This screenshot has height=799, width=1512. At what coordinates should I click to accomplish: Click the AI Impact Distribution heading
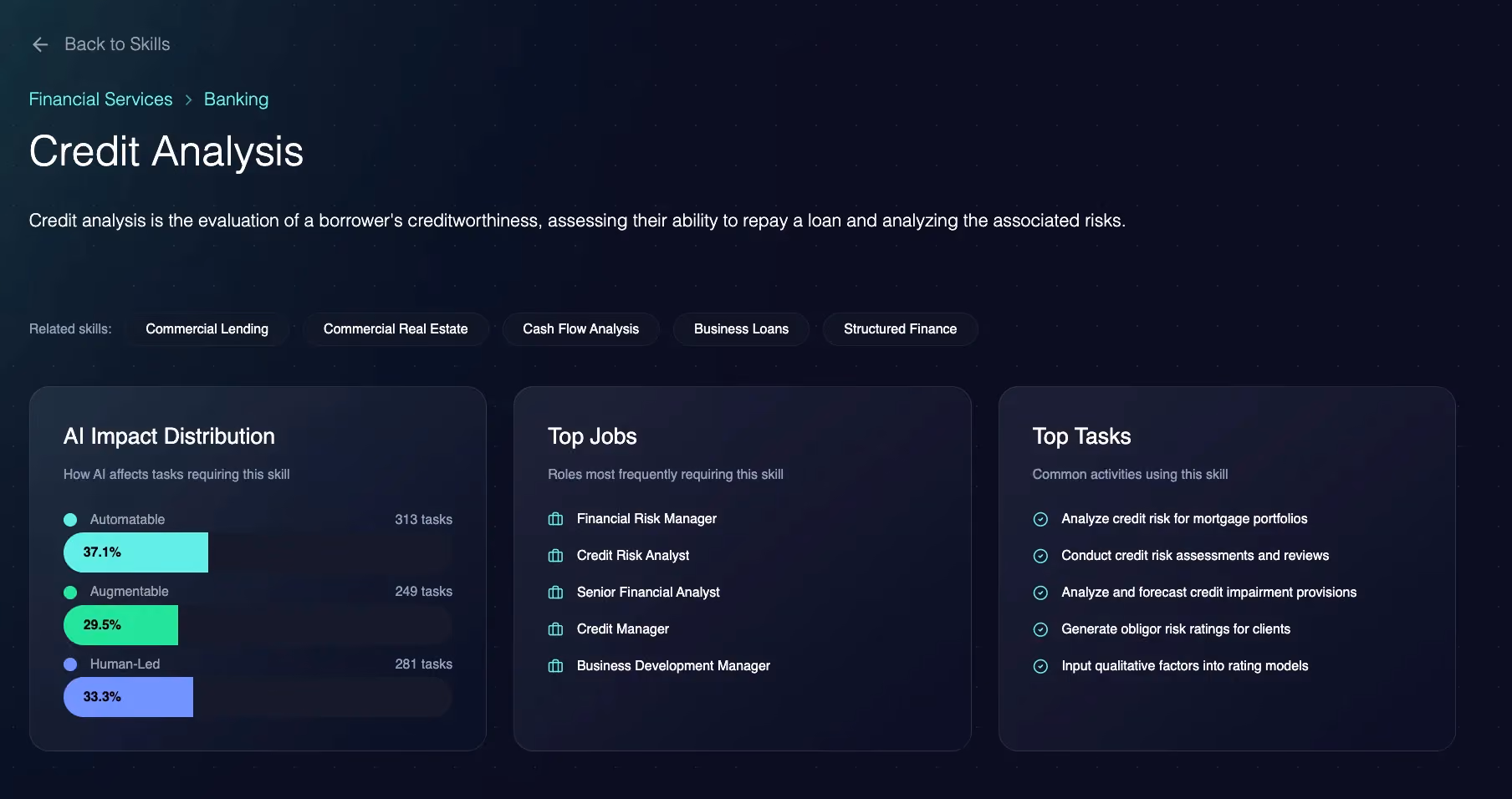169,436
